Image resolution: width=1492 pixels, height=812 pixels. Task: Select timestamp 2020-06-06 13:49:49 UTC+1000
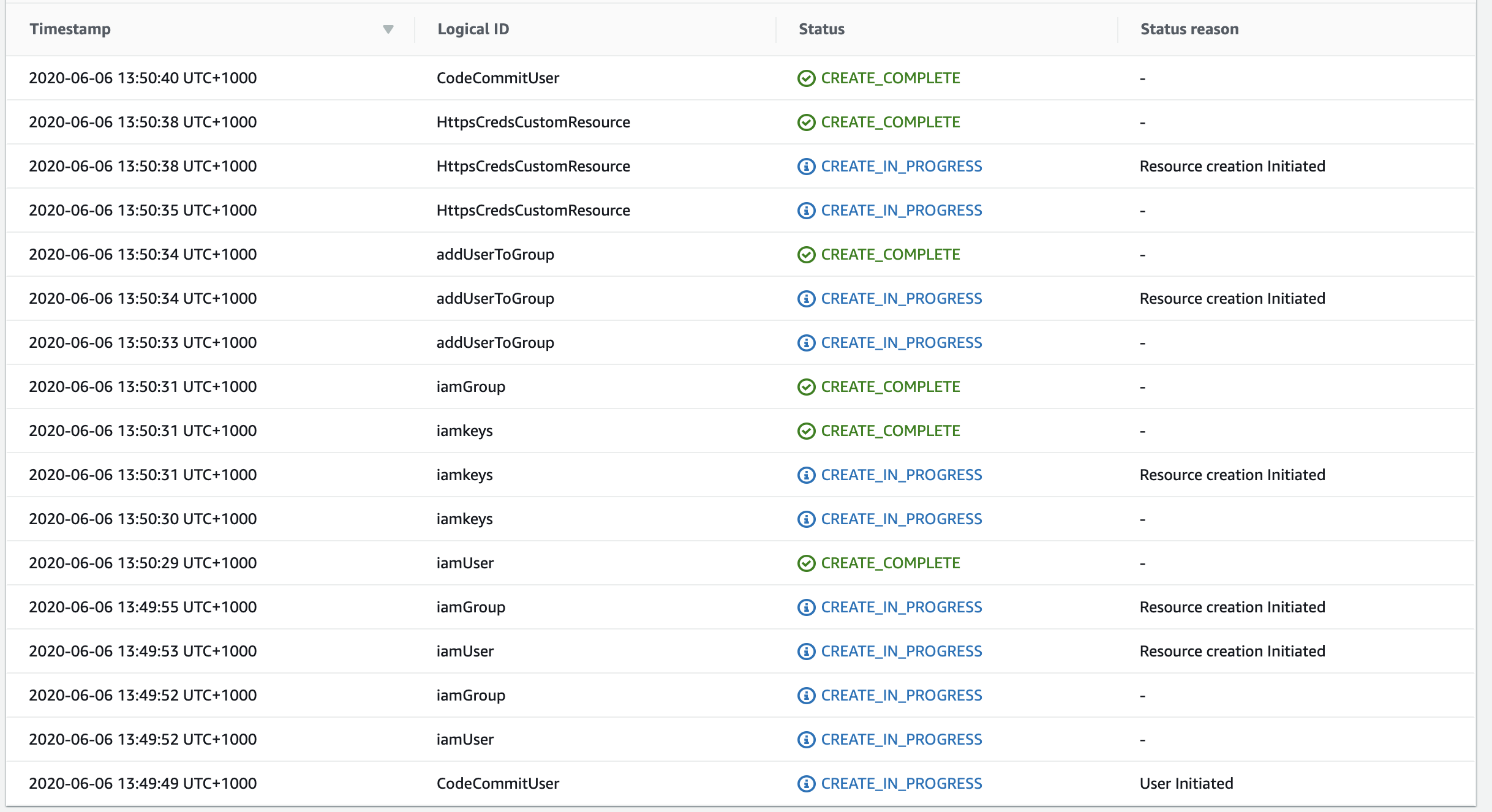click(143, 784)
